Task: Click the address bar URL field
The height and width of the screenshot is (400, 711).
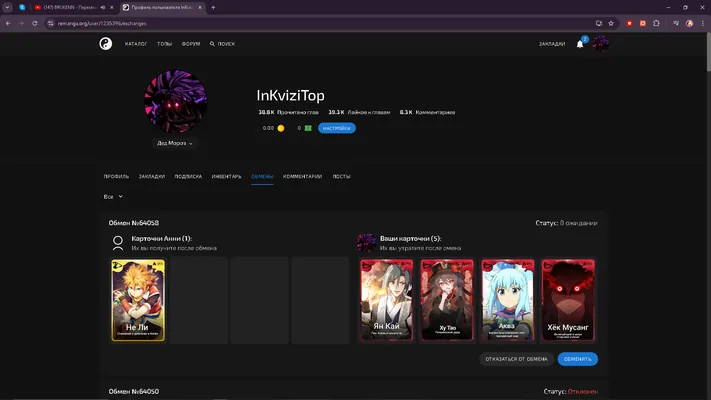Action: (317, 23)
